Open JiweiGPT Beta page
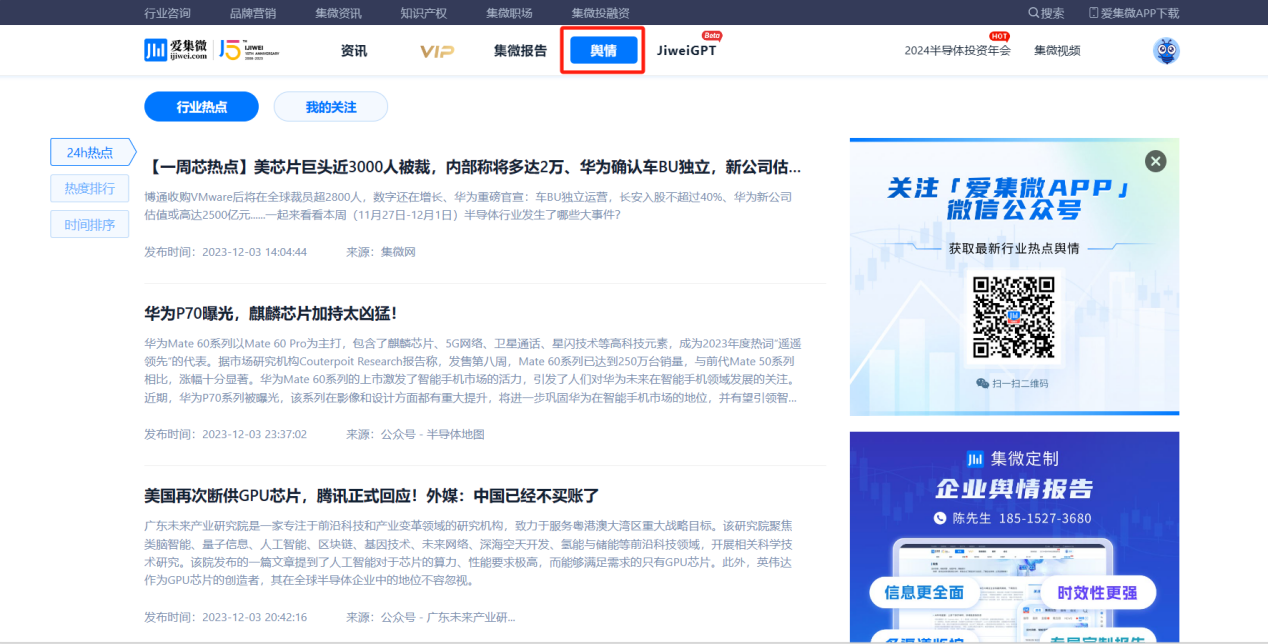 687,51
